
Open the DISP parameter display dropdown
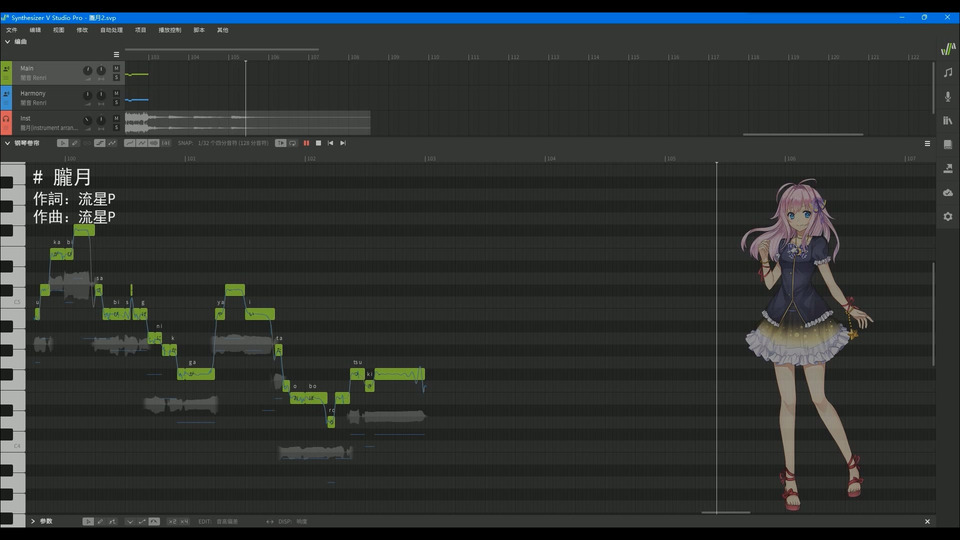click(x=302, y=522)
